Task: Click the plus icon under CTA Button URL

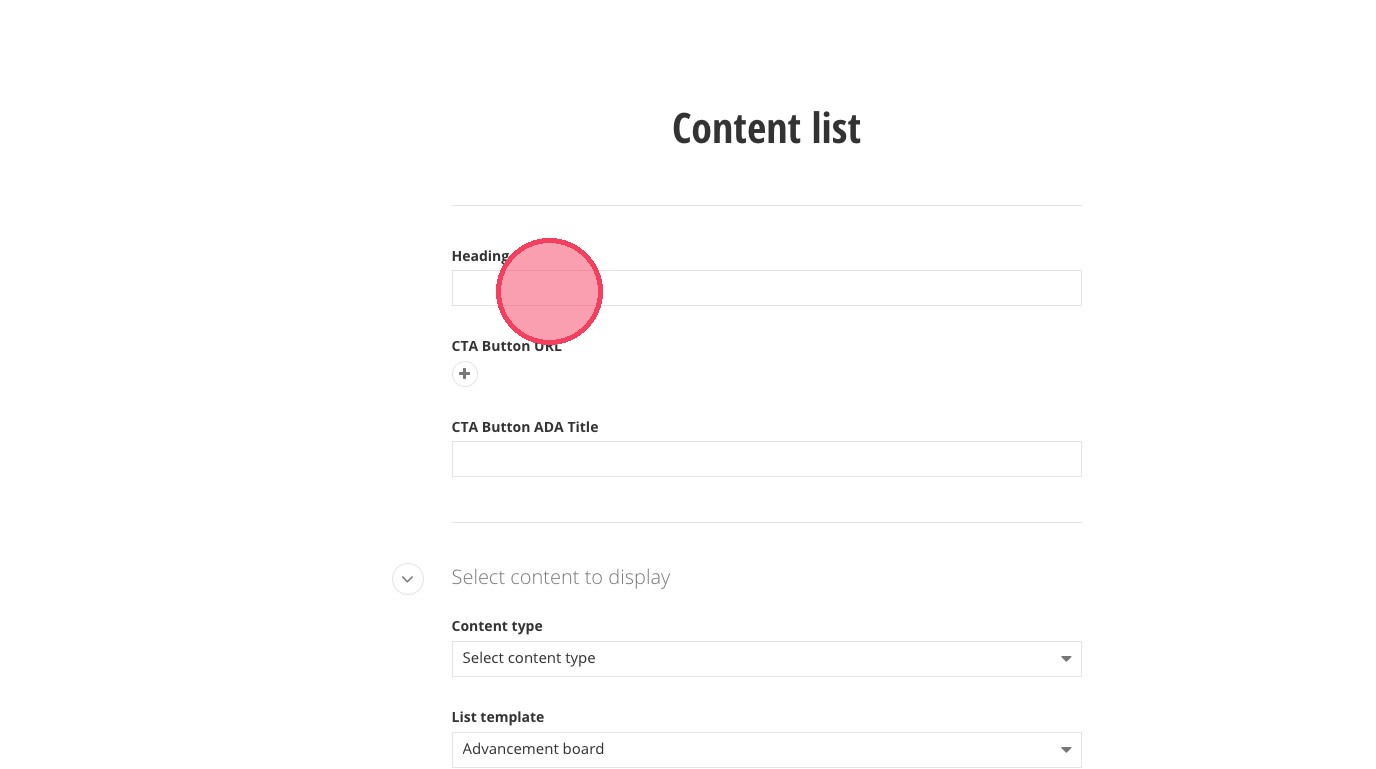Action: click(x=464, y=374)
